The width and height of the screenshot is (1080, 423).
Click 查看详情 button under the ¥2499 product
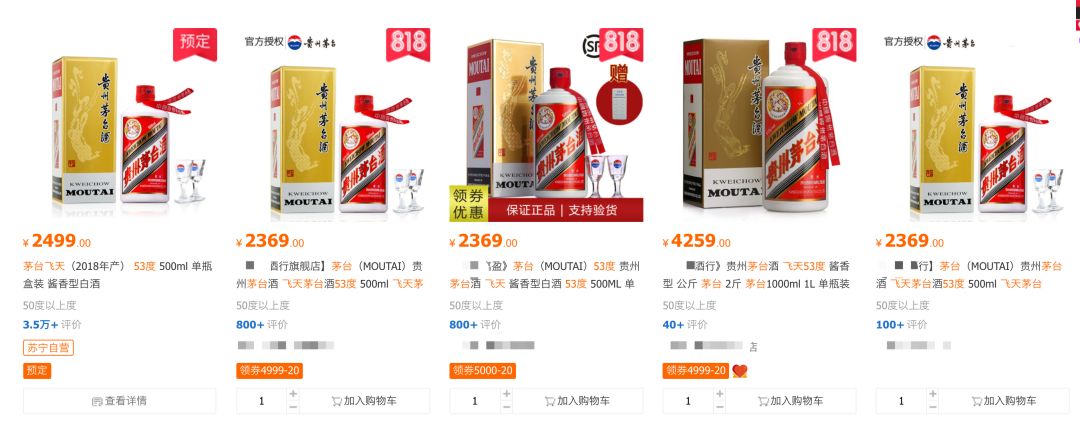[x=119, y=401]
